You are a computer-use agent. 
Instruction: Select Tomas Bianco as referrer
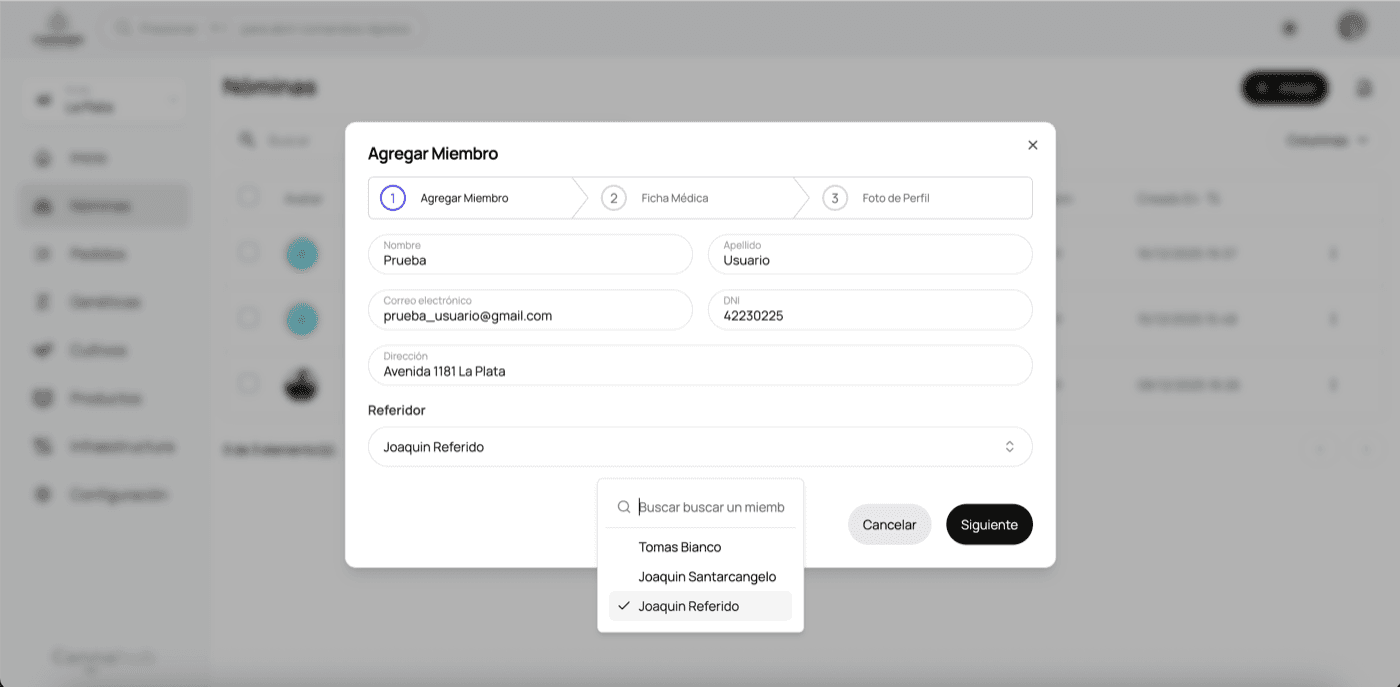[x=680, y=547]
